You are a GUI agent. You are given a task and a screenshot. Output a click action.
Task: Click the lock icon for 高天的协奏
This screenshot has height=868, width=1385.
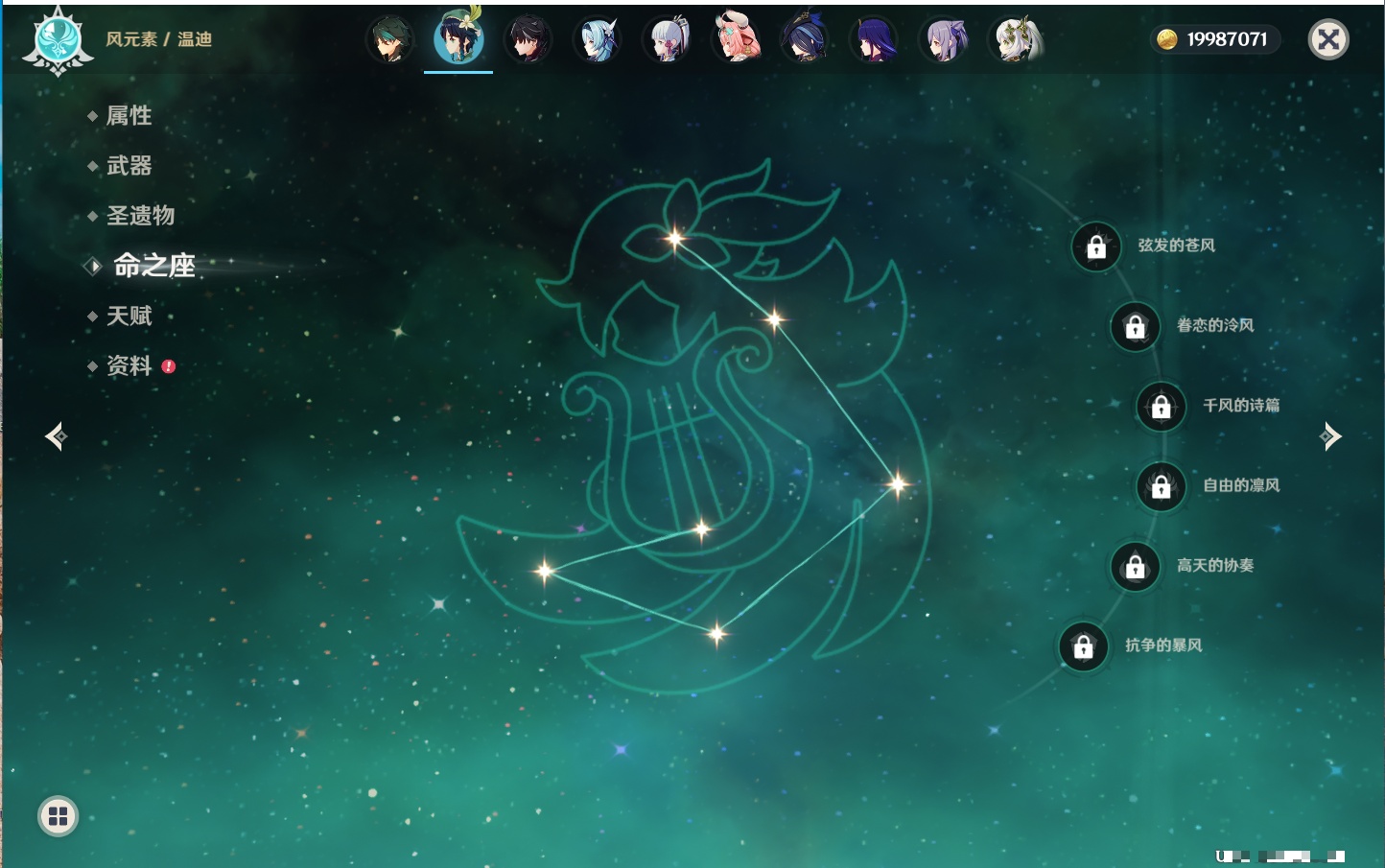click(x=1136, y=566)
